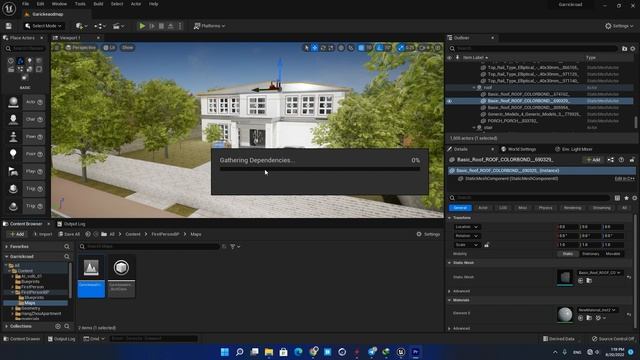The height and width of the screenshot is (360, 640).
Task: Switch to the Env. Light Mixer tab
Action: (573, 149)
